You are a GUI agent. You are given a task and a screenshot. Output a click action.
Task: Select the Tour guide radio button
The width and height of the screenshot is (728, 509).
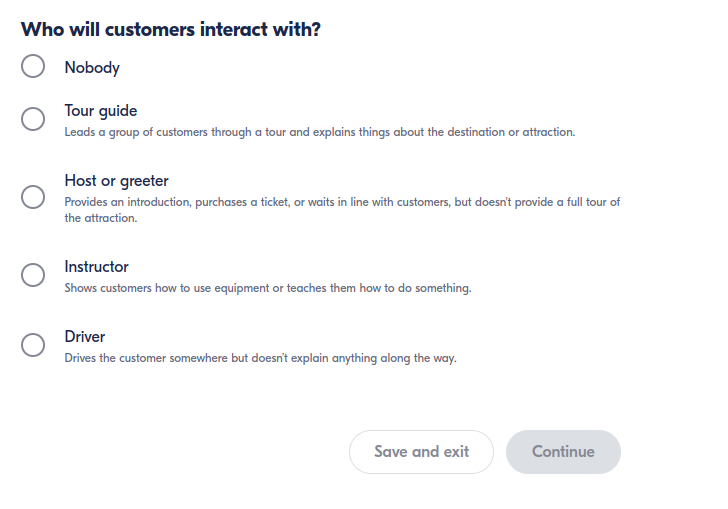pyautogui.click(x=33, y=119)
